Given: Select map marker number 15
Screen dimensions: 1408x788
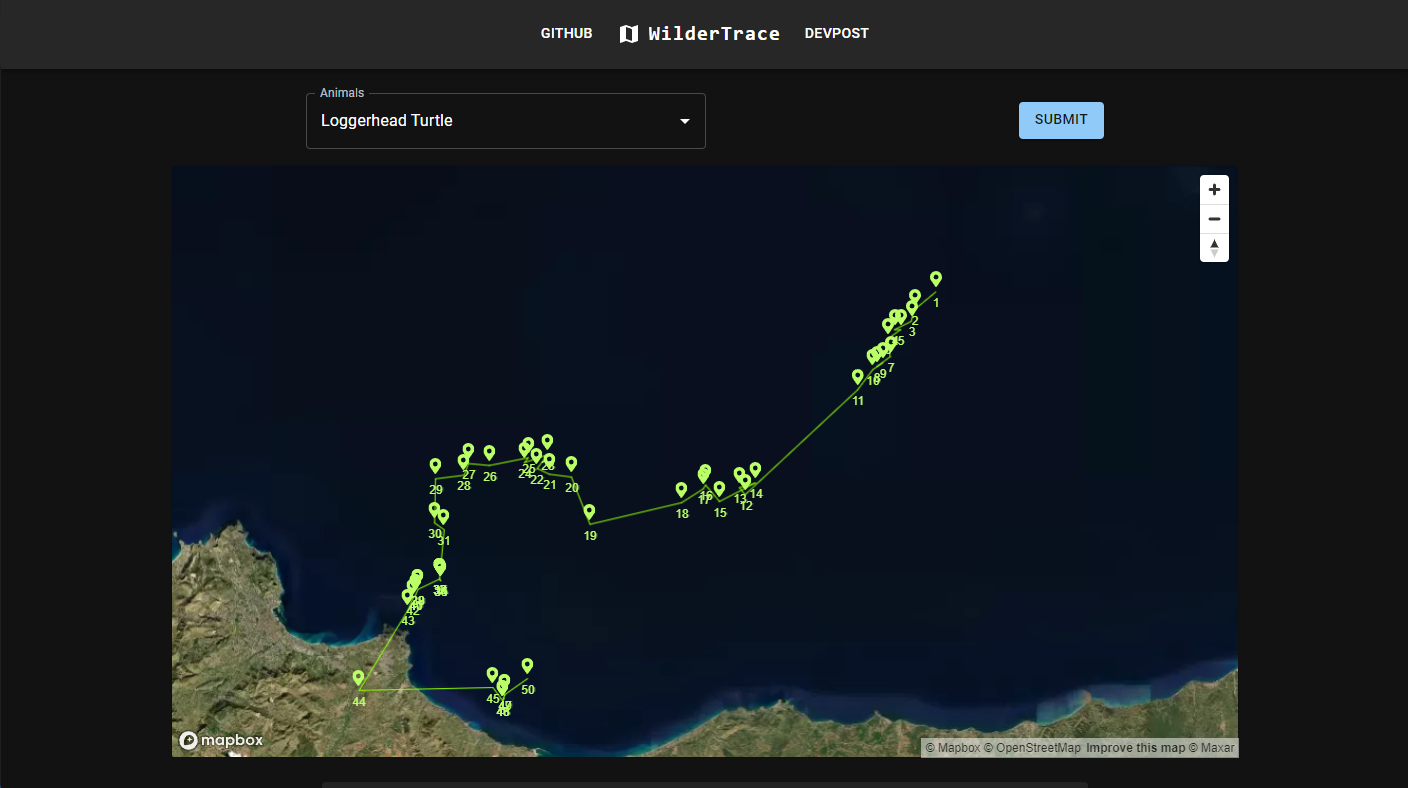Looking at the screenshot, I should click(719, 489).
